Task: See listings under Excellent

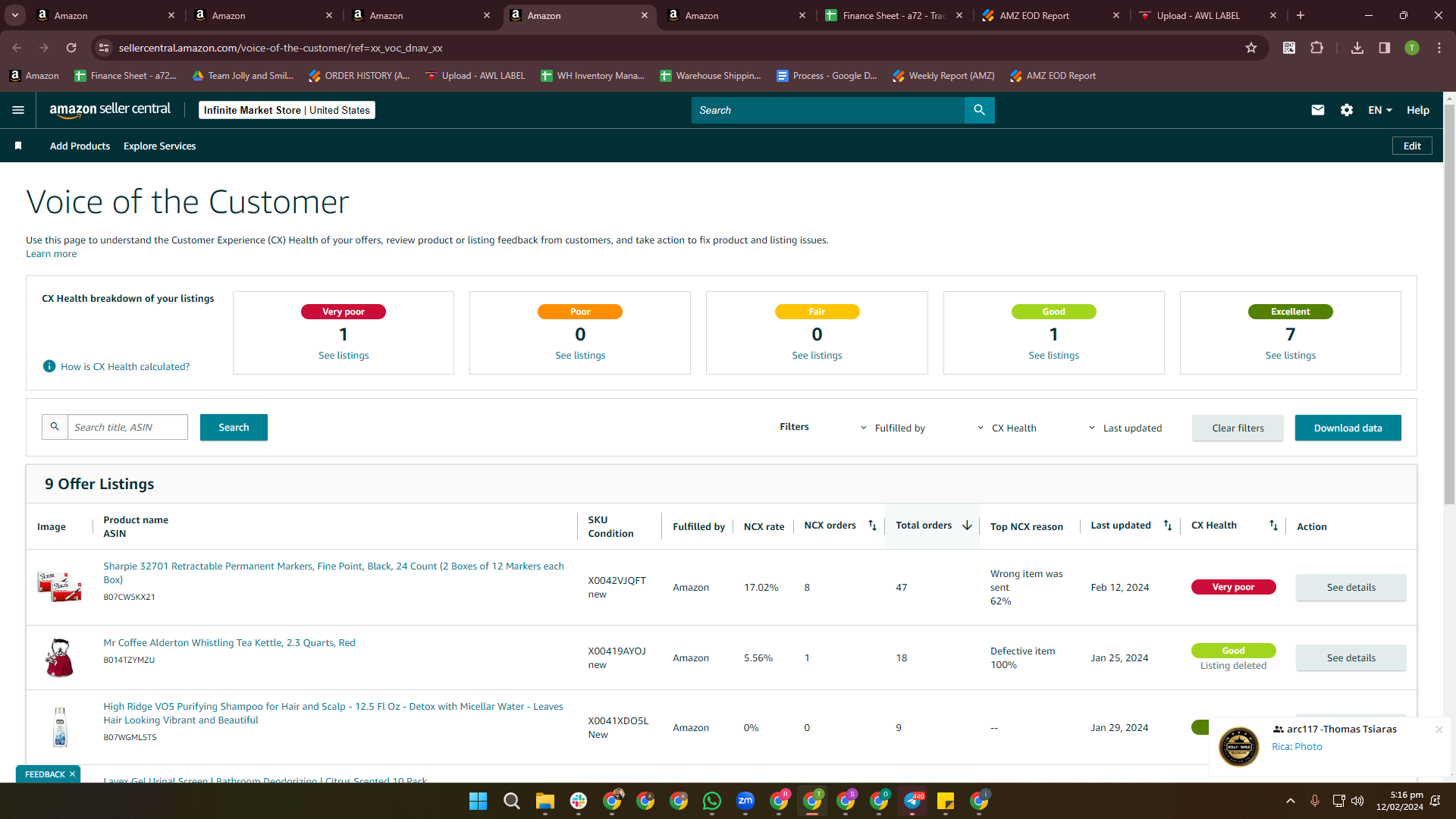Action: (1290, 355)
